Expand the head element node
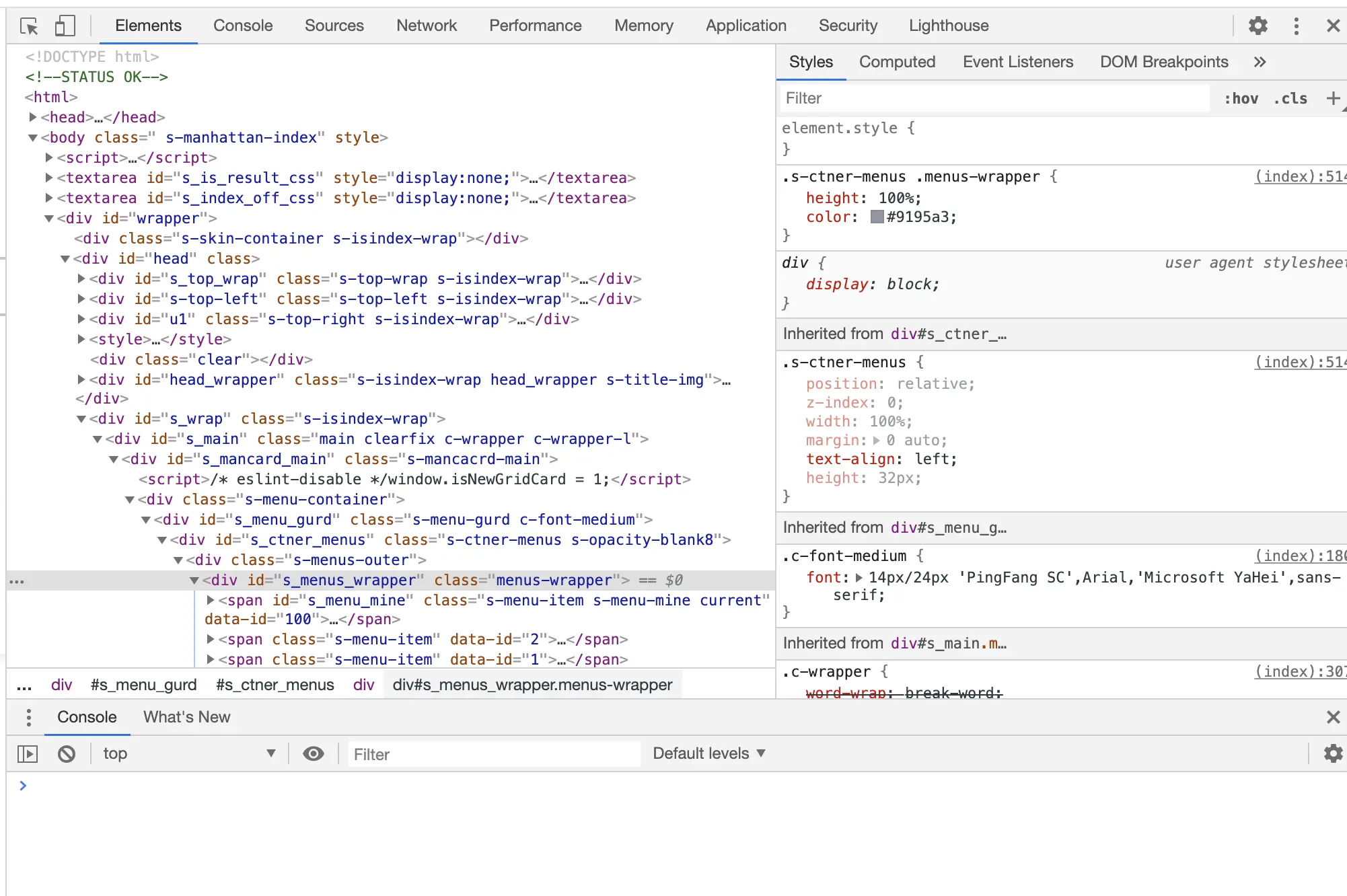Screen dimensions: 1347x896 [33, 117]
